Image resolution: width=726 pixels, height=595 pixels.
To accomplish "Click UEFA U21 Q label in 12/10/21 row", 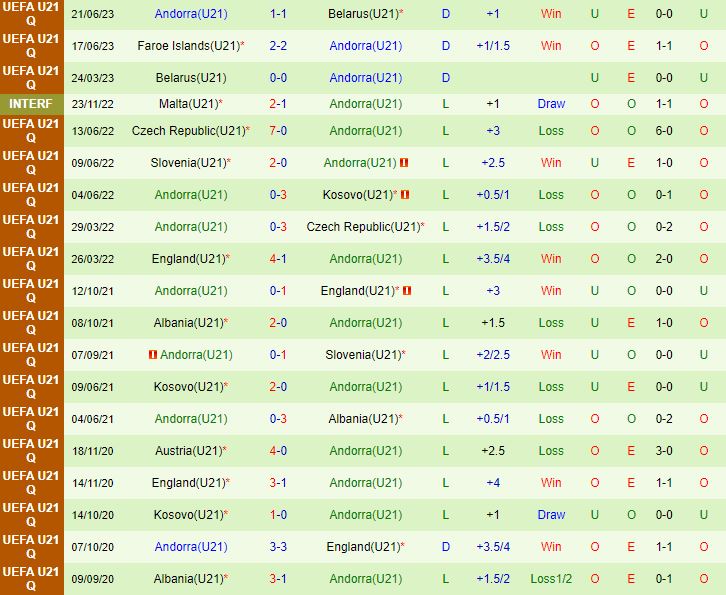I will (31, 291).
